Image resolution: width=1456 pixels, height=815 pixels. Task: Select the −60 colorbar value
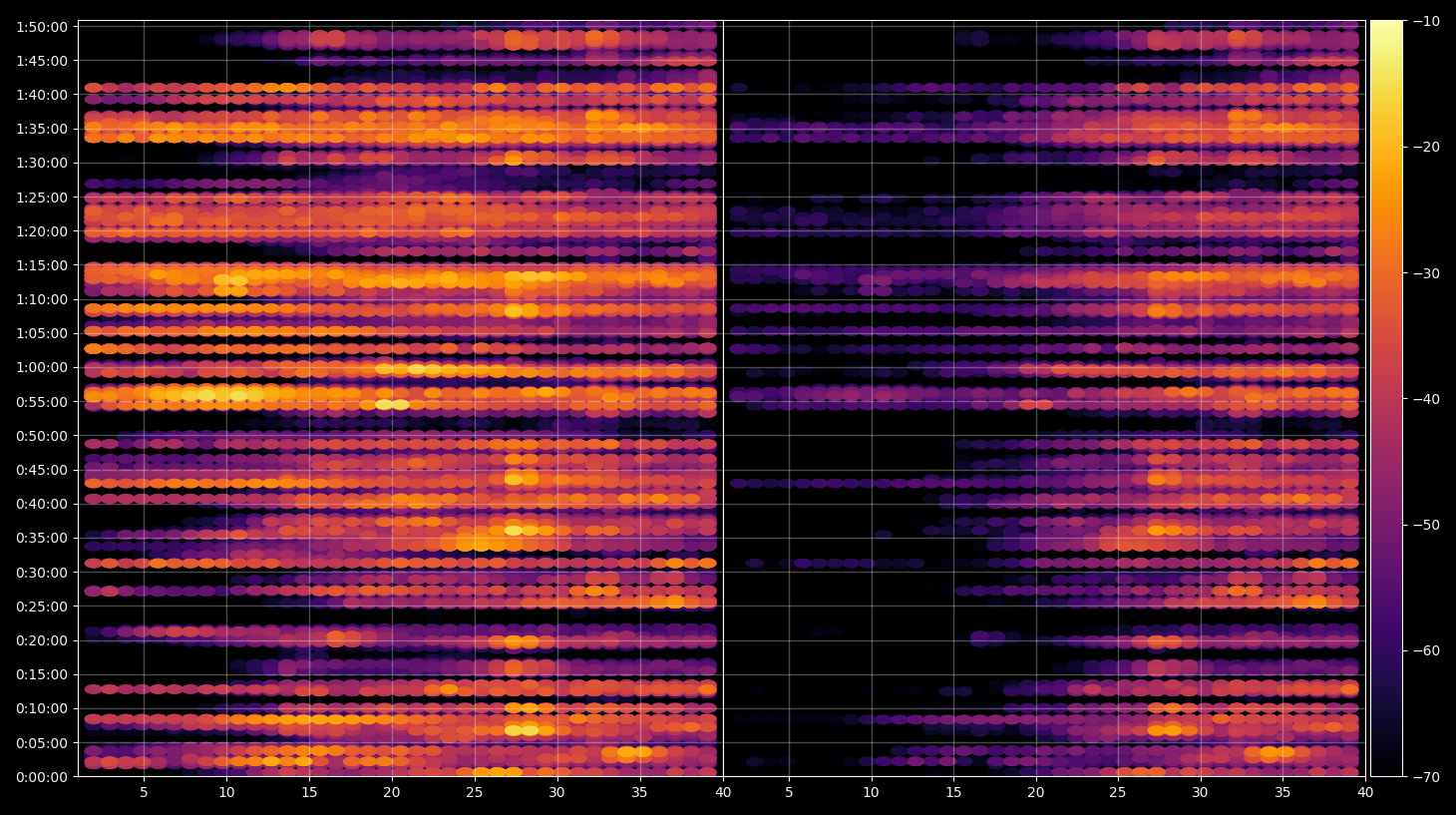[x=1426, y=650]
